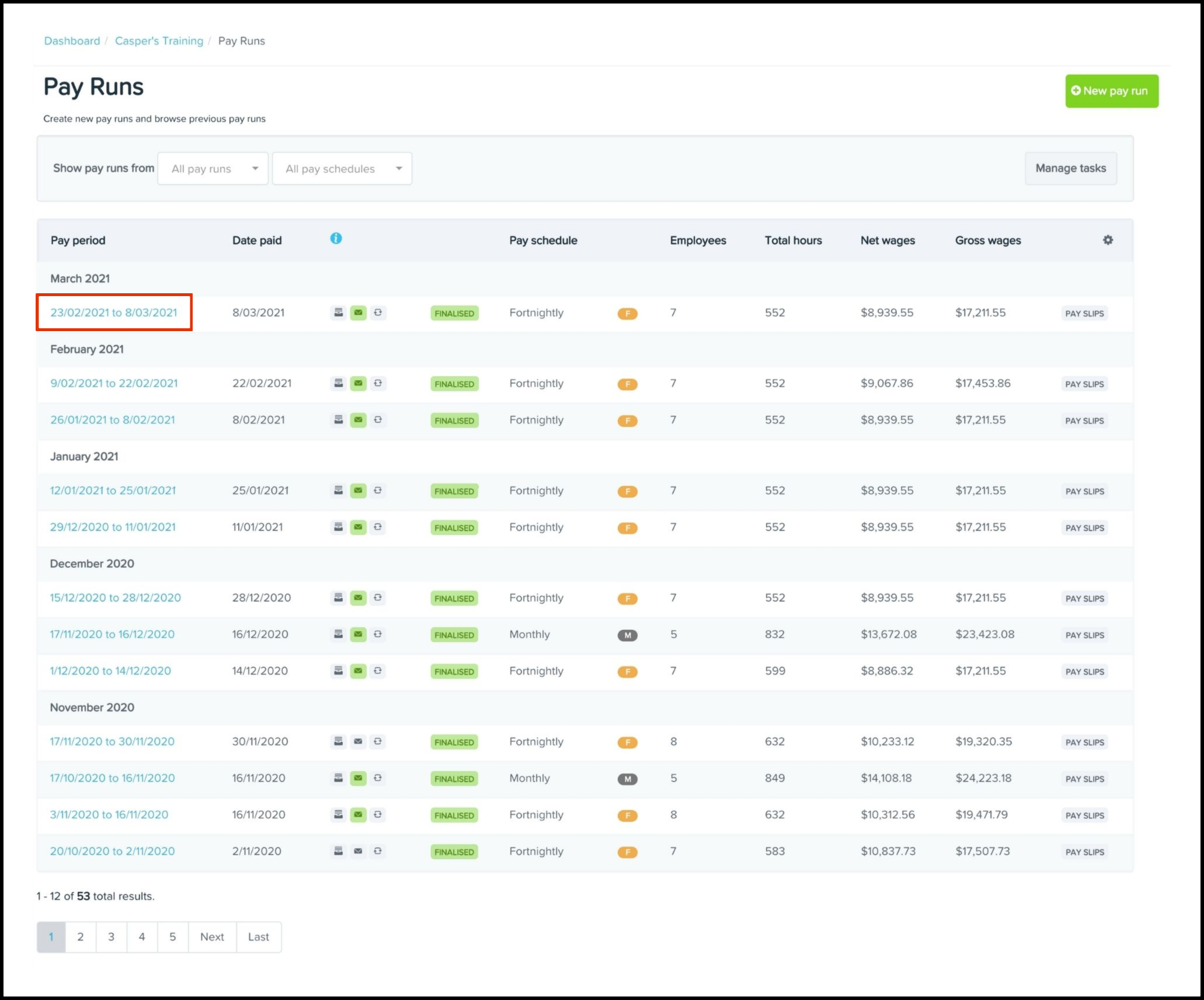Open pay run 23/02/2021 to 8/03/2021

(114, 313)
